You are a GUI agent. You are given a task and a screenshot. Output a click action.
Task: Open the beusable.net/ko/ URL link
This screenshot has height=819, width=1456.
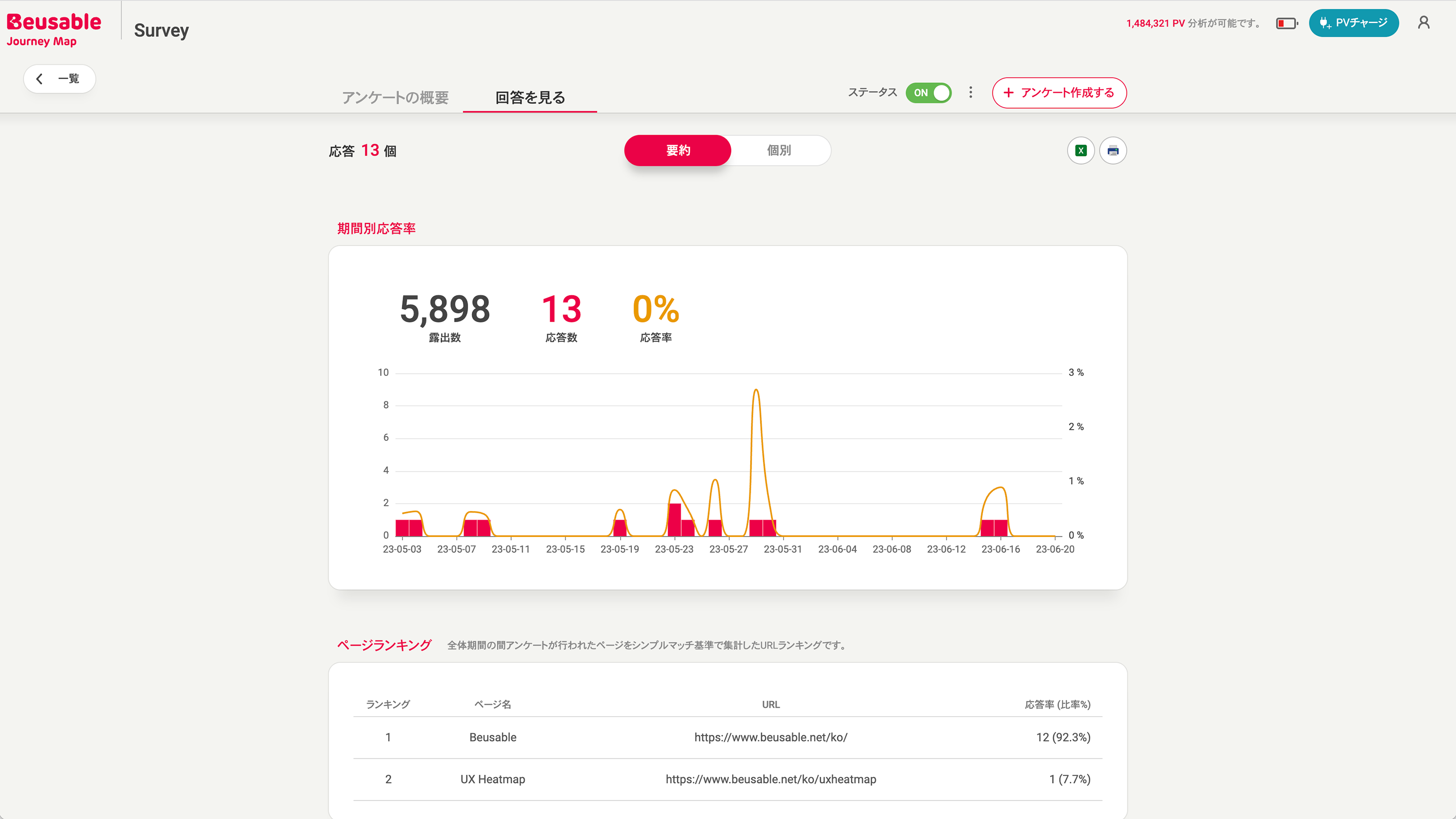[x=770, y=737]
